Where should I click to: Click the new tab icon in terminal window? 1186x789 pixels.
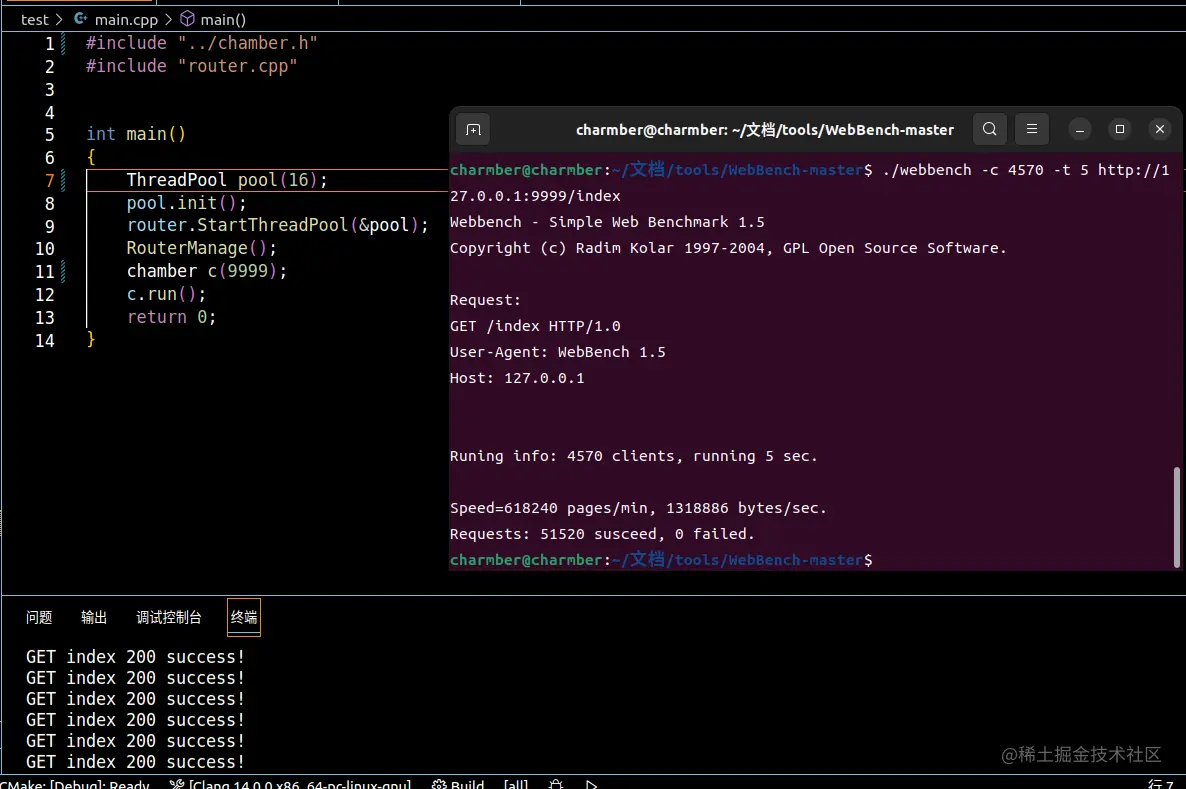473,129
